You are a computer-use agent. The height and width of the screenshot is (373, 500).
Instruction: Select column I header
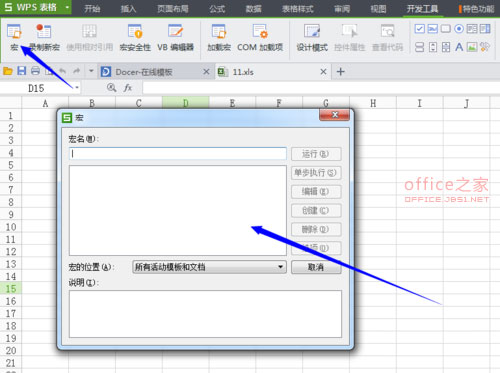point(420,103)
